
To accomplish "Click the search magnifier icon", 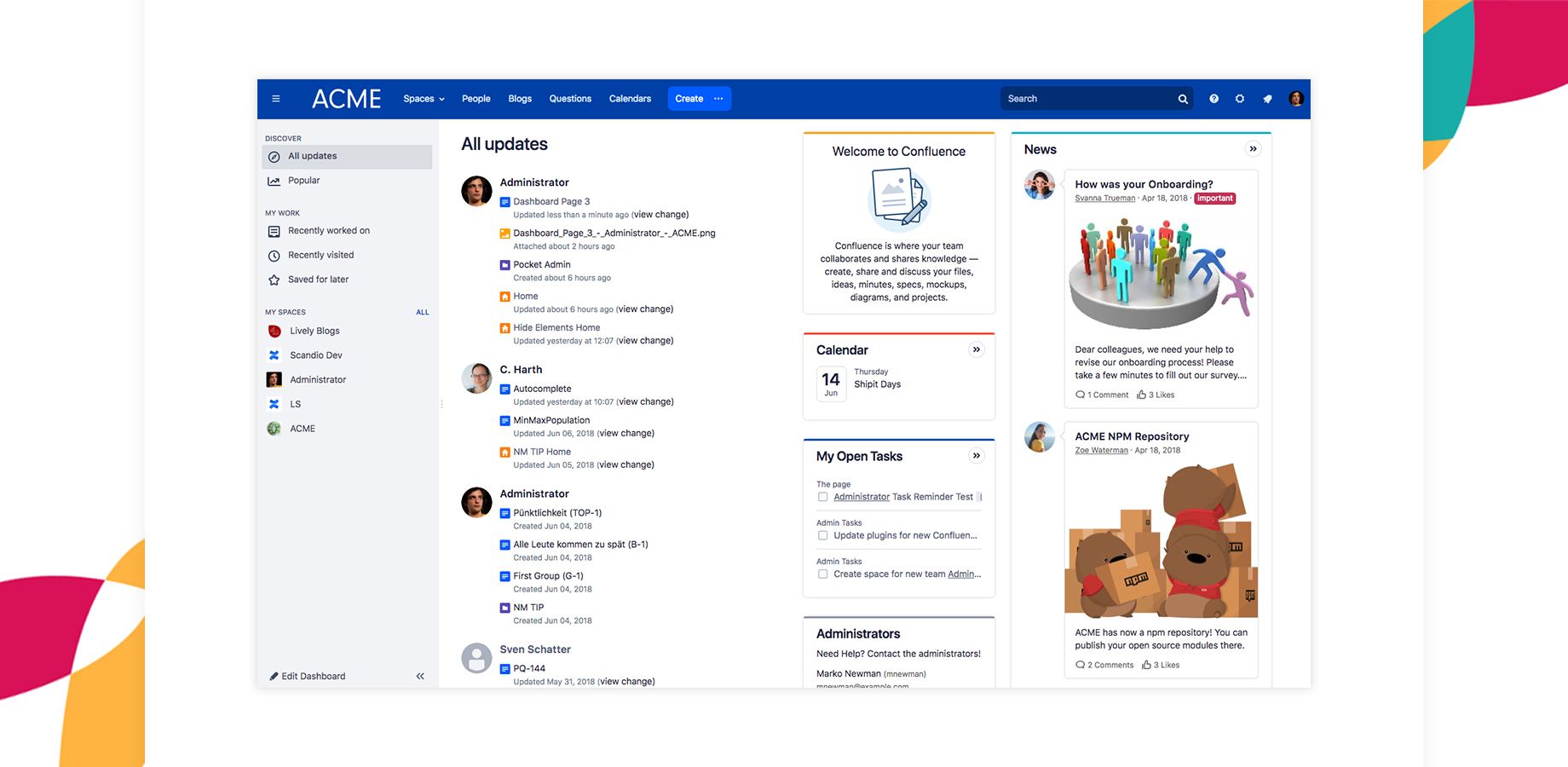I will point(1183,99).
